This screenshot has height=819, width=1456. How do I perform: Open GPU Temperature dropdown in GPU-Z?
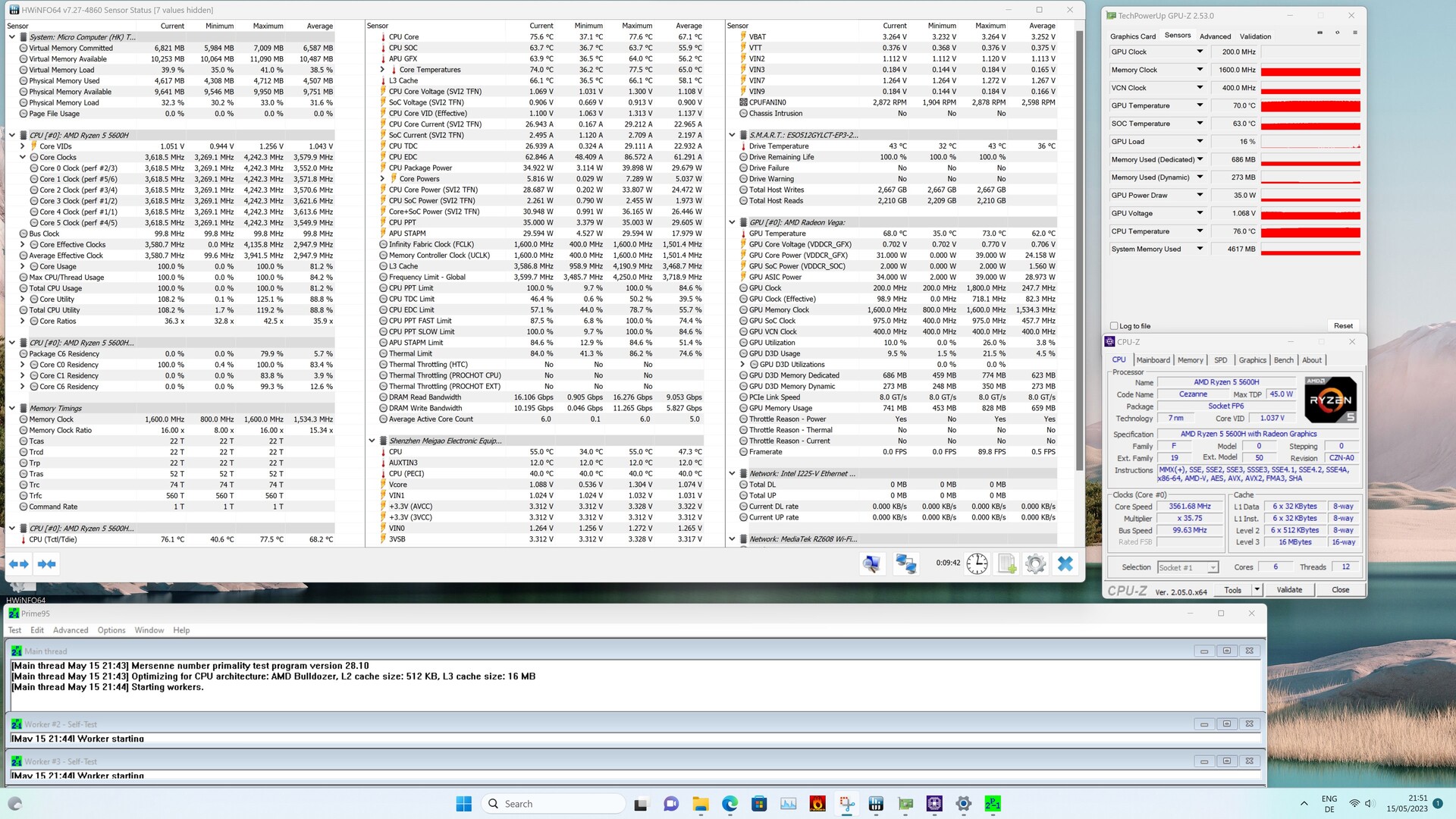pyautogui.click(x=1200, y=105)
